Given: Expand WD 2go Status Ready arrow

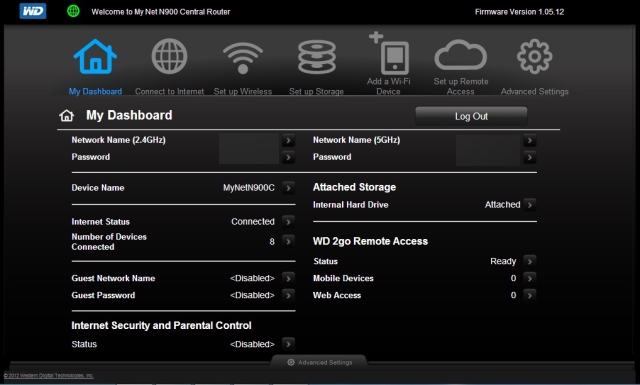Looking at the screenshot, I should pos(529,261).
